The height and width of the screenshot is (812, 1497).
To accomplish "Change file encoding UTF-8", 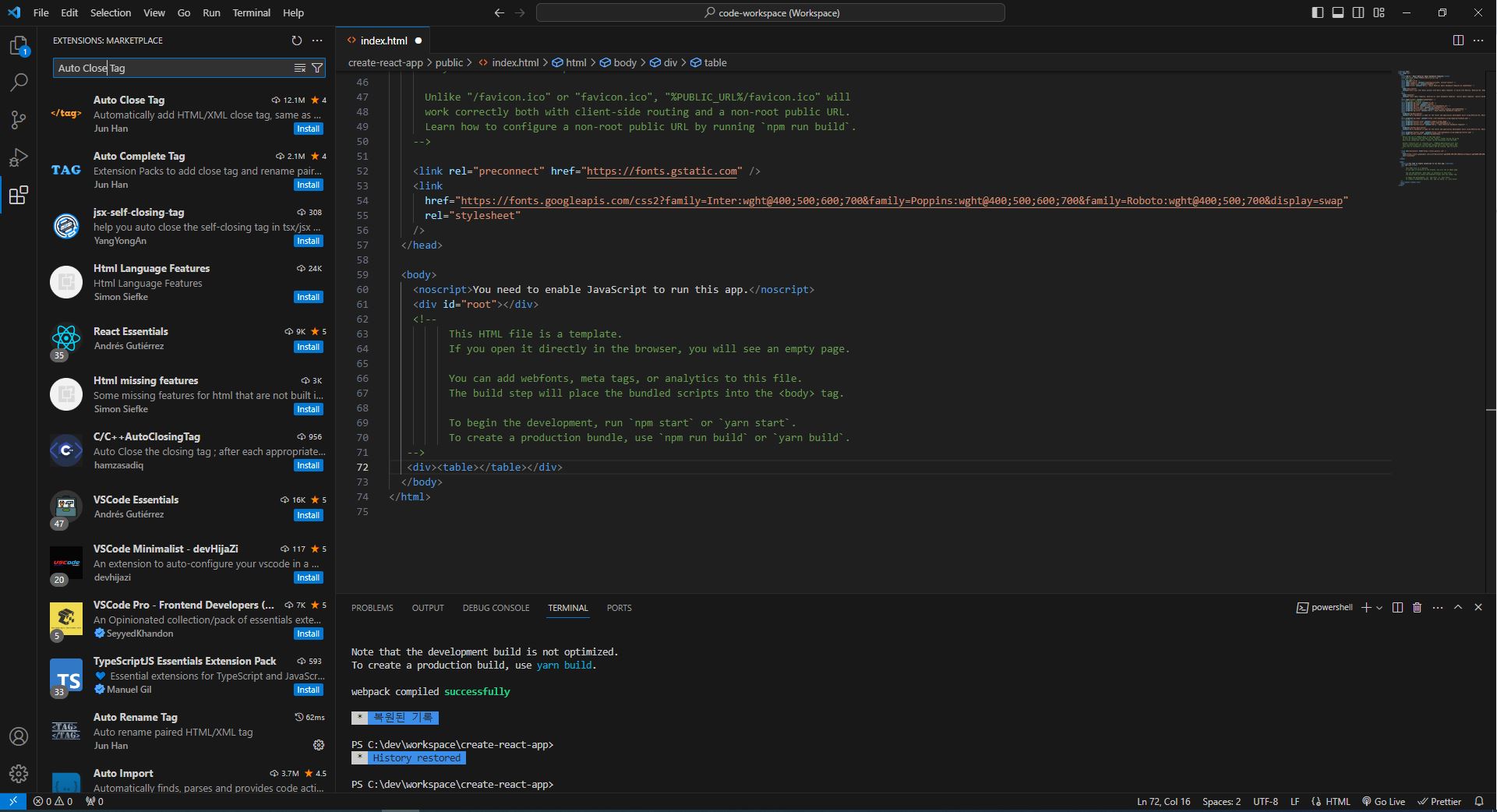I will pos(1266,801).
